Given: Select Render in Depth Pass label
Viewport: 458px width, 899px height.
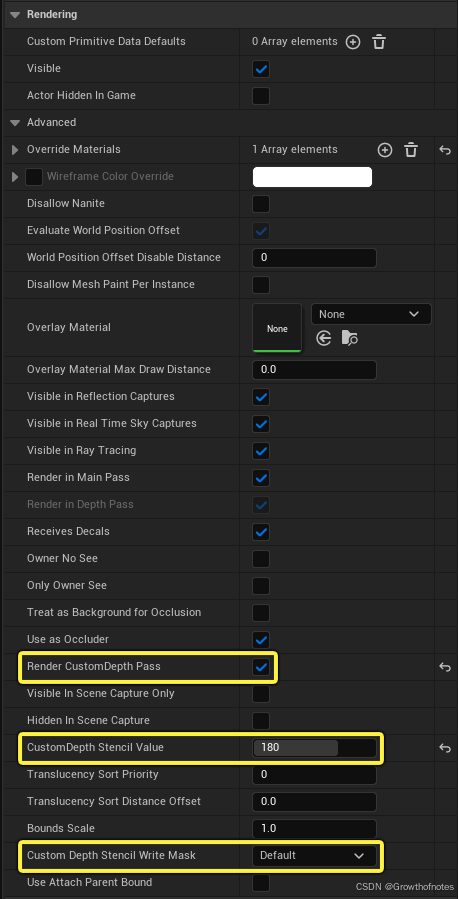Looking at the screenshot, I should 80,504.
